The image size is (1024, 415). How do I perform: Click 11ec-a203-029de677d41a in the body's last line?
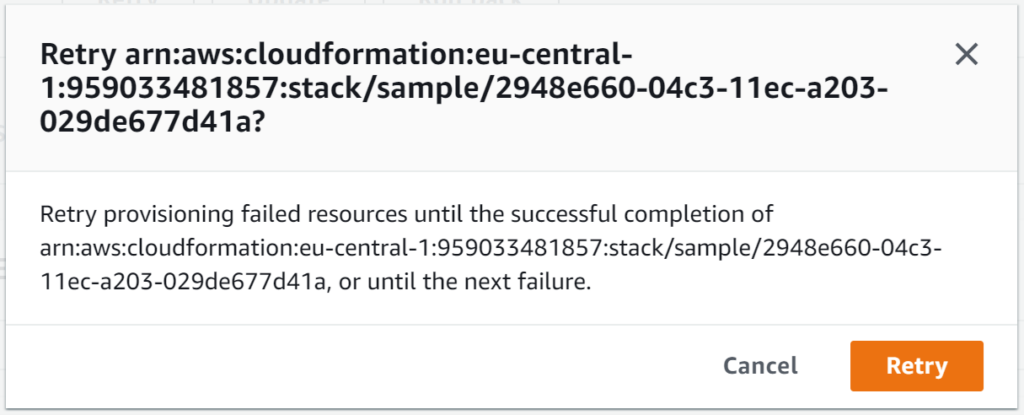coord(184,284)
